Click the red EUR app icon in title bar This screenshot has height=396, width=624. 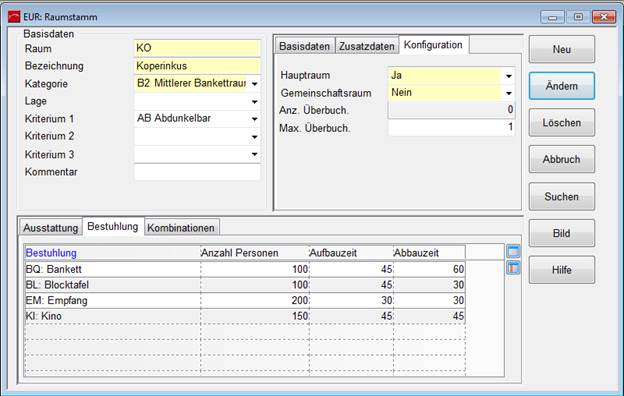pos(14,17)
